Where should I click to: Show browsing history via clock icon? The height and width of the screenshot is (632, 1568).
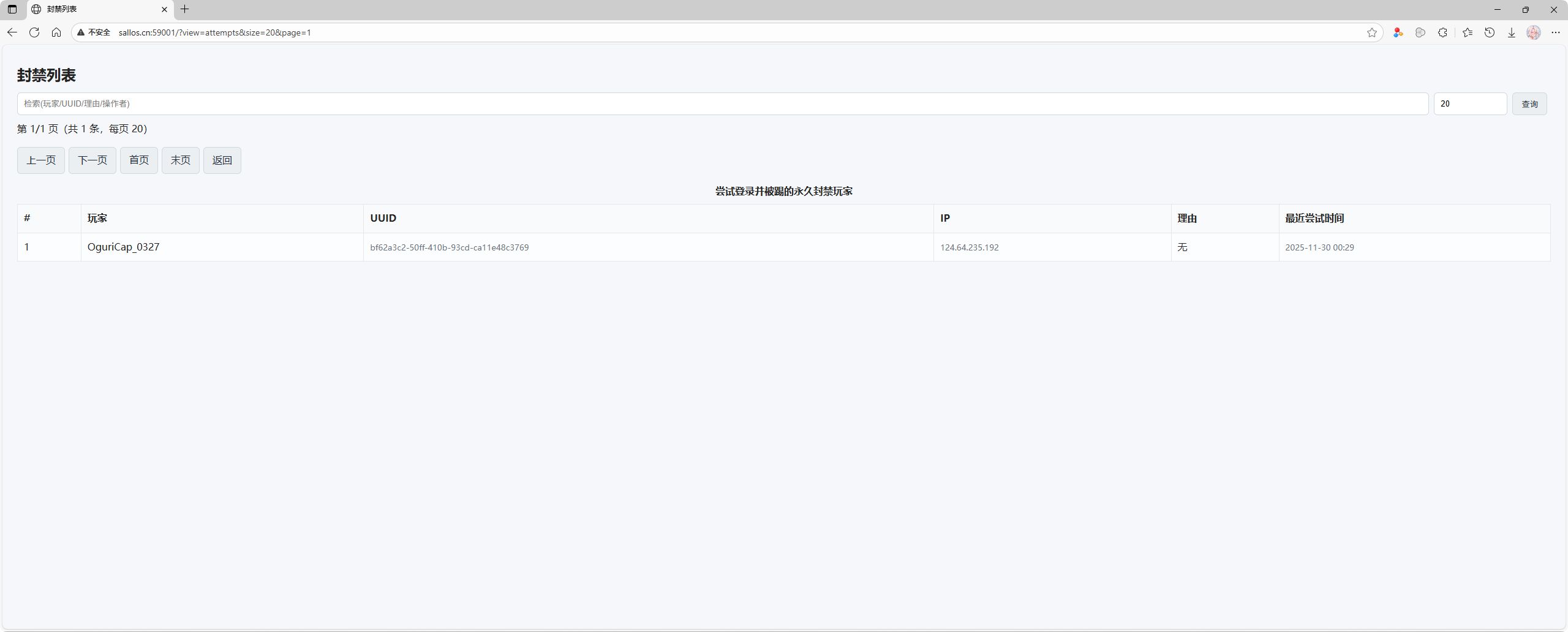tap(1490, 32)
